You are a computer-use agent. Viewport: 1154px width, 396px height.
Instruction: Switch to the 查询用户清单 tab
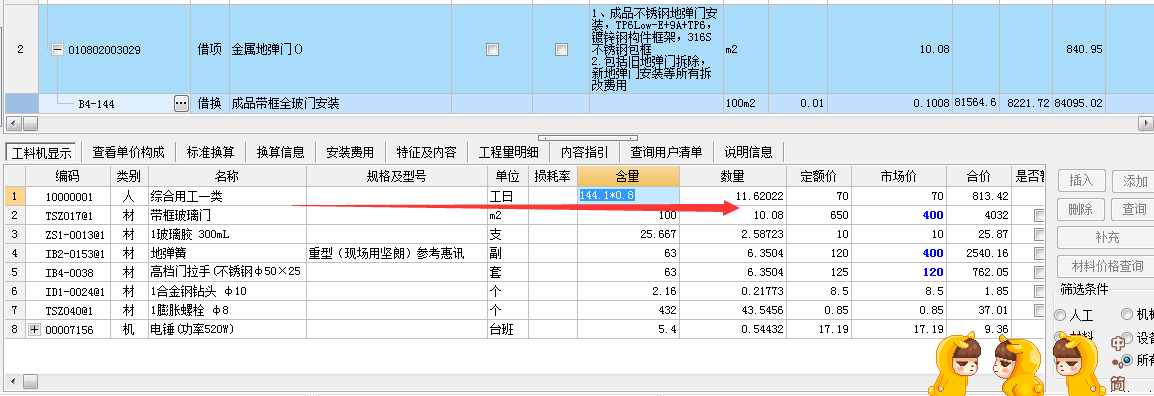pos(666,153)
